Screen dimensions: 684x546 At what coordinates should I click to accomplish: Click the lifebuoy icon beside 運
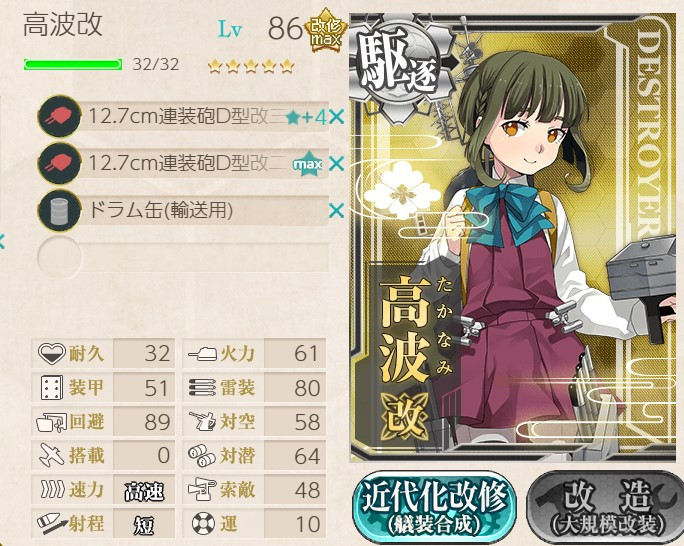tap(203, 523)
